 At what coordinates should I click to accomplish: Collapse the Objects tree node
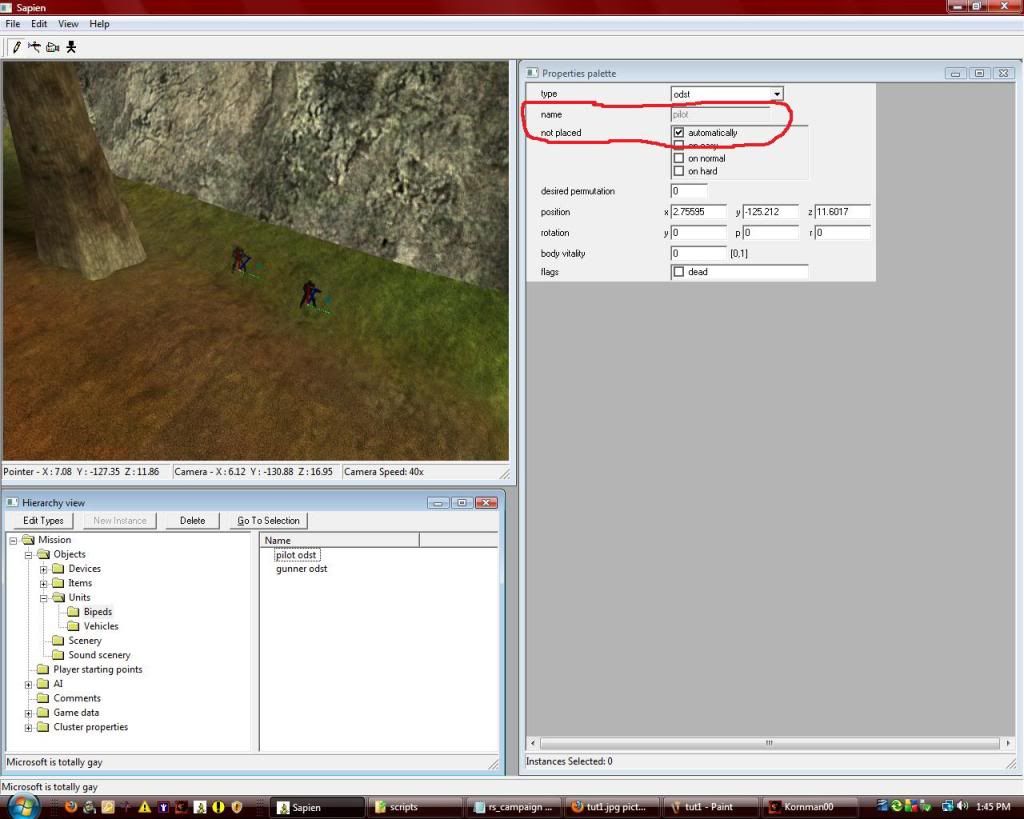tap(28, 554)
